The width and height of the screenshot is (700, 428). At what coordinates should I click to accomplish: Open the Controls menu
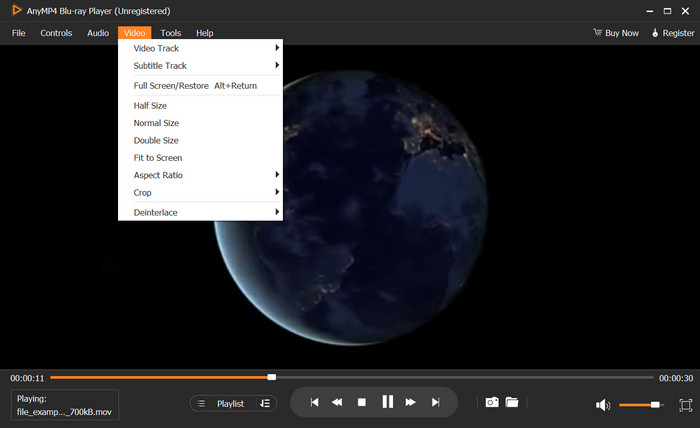(x=56, y=33)
